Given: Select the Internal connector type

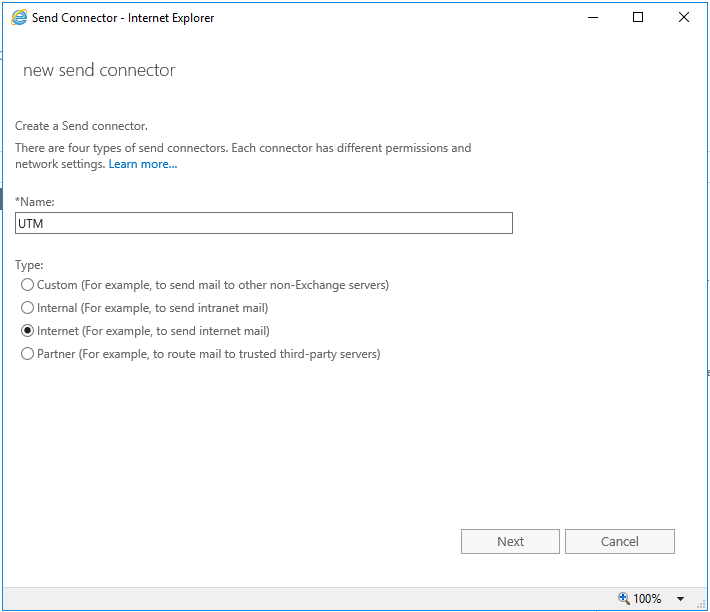Looking at the screenshot, I should (x=28, y=308).
